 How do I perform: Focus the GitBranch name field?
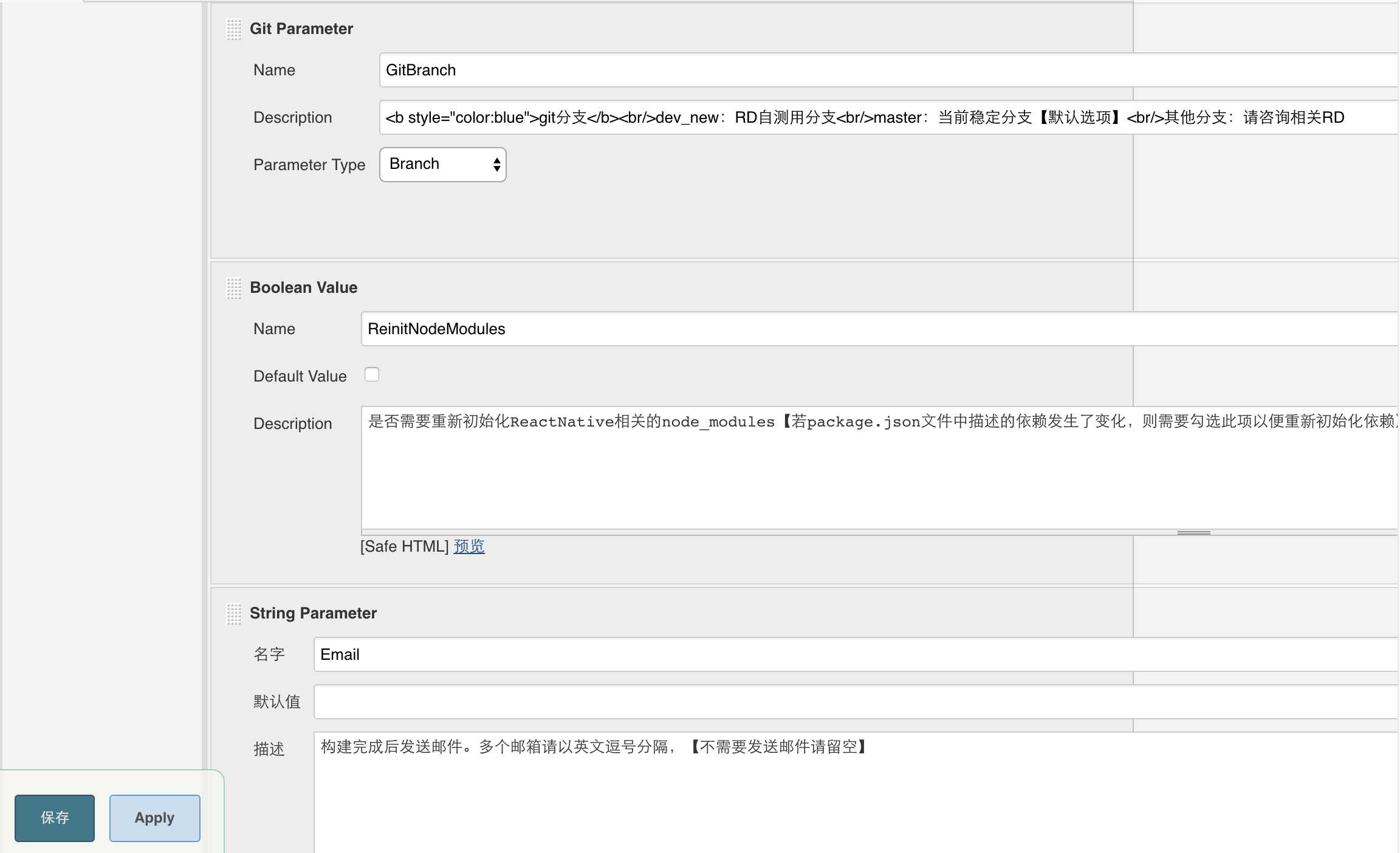890,70
